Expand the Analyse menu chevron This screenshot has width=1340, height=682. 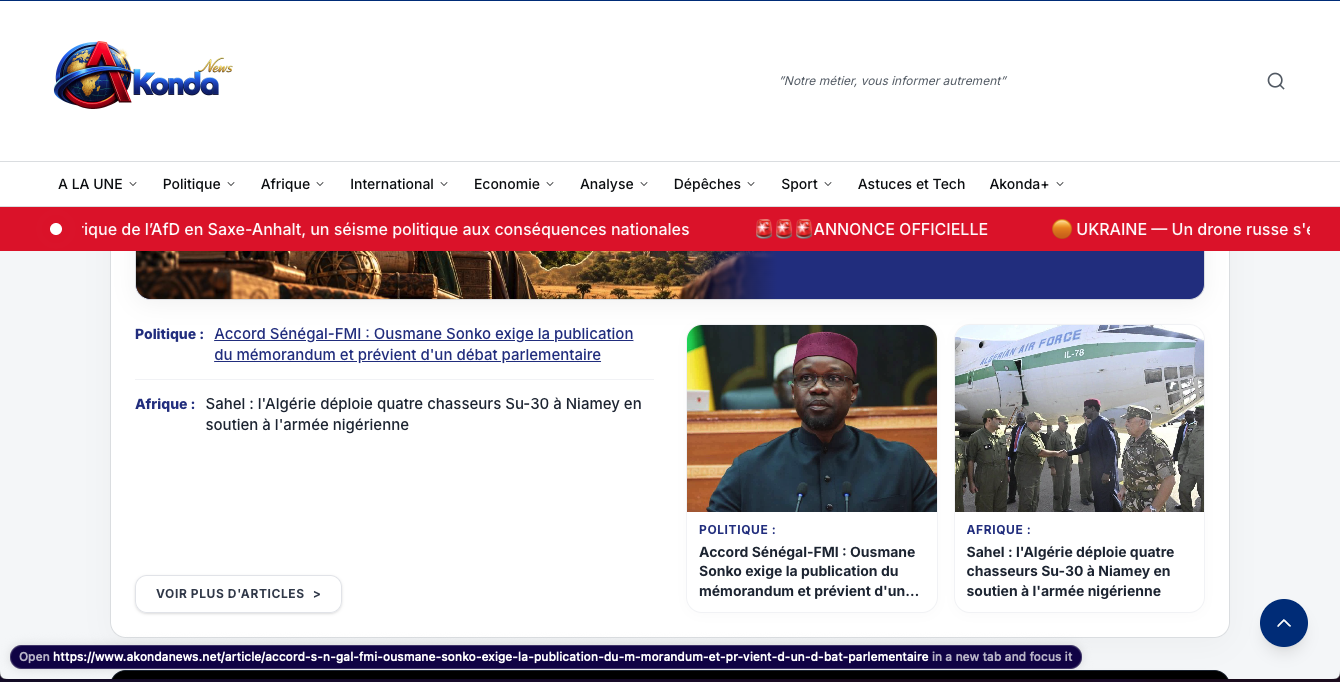pos(644,184)
